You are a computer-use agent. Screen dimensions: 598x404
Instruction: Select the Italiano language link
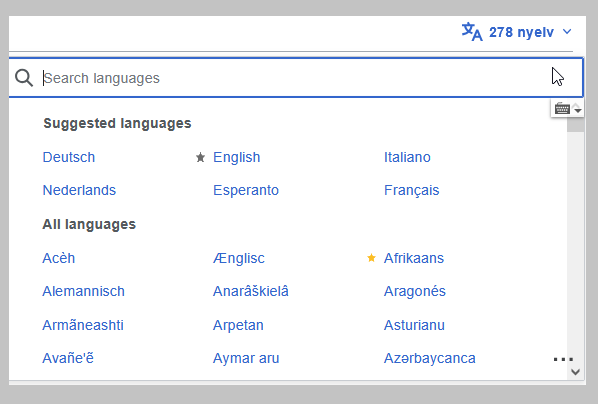407,157
